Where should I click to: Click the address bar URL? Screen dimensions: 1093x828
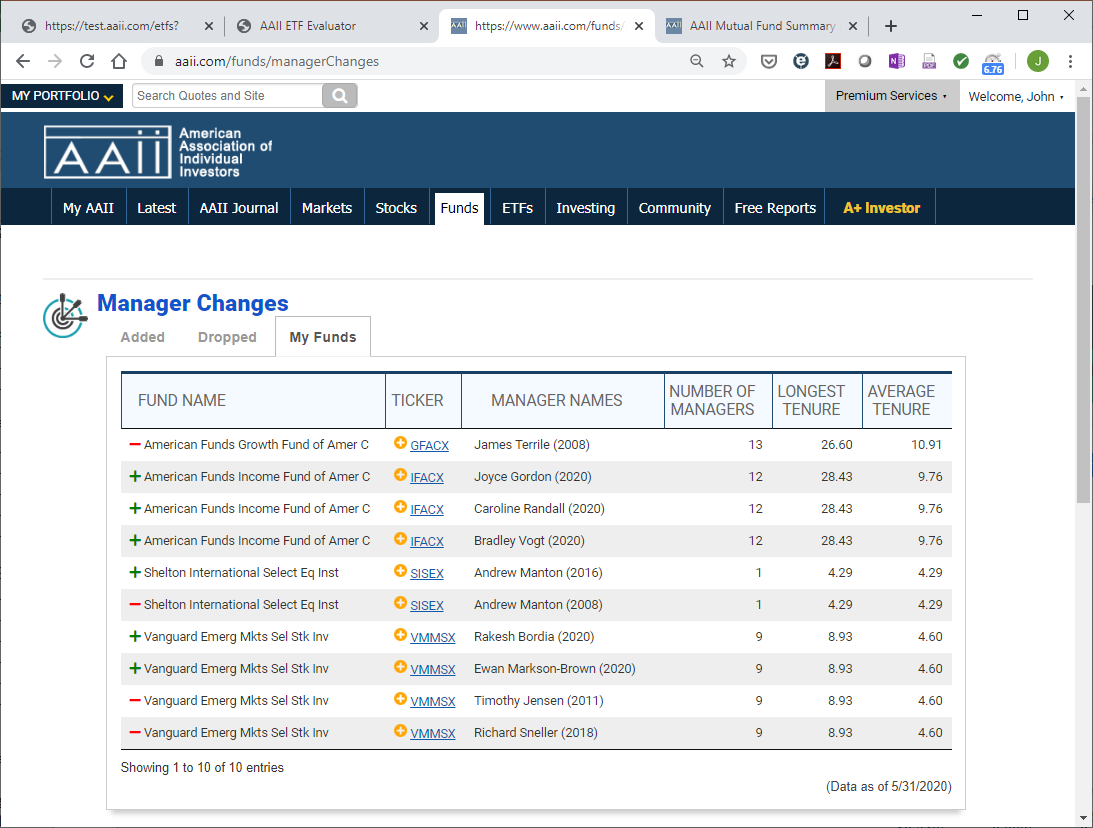pyautogui.click(x=277, y=61)
